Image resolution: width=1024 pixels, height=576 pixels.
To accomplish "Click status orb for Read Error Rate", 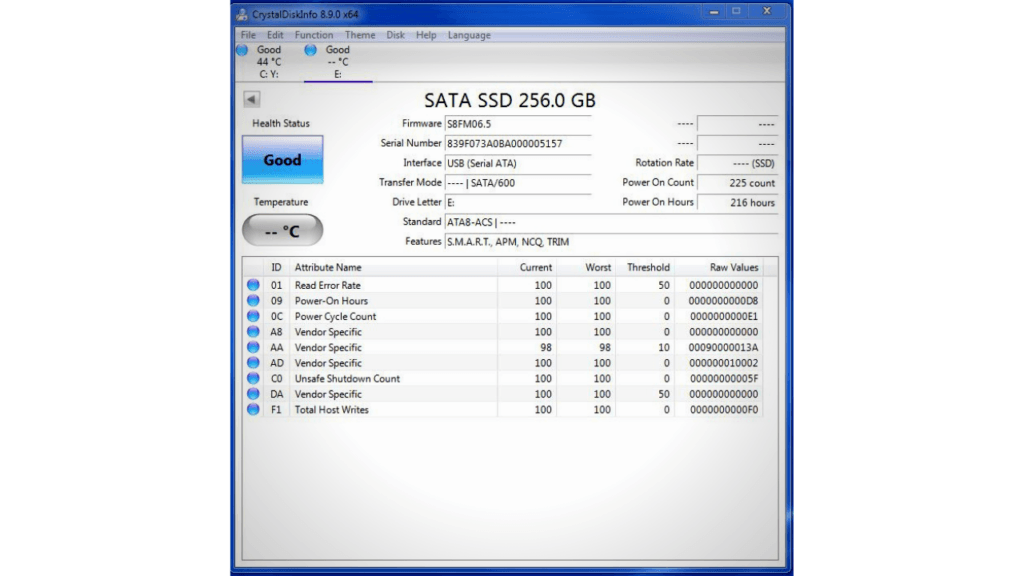I will coord(253,285).
